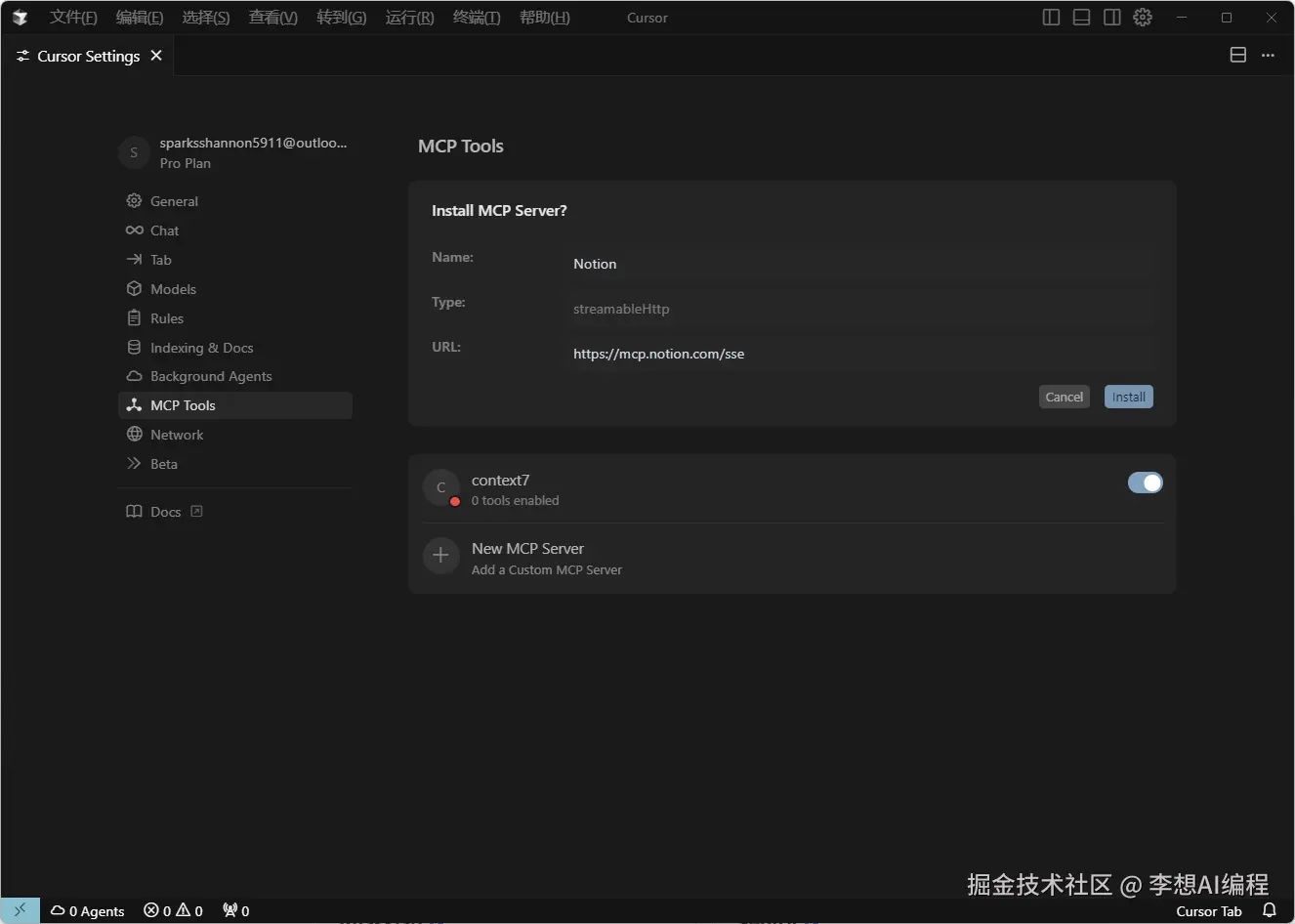Viewport: 1295px width, 924px height.
Task: Click remote window icon in status bar
Action: point(21,910)
